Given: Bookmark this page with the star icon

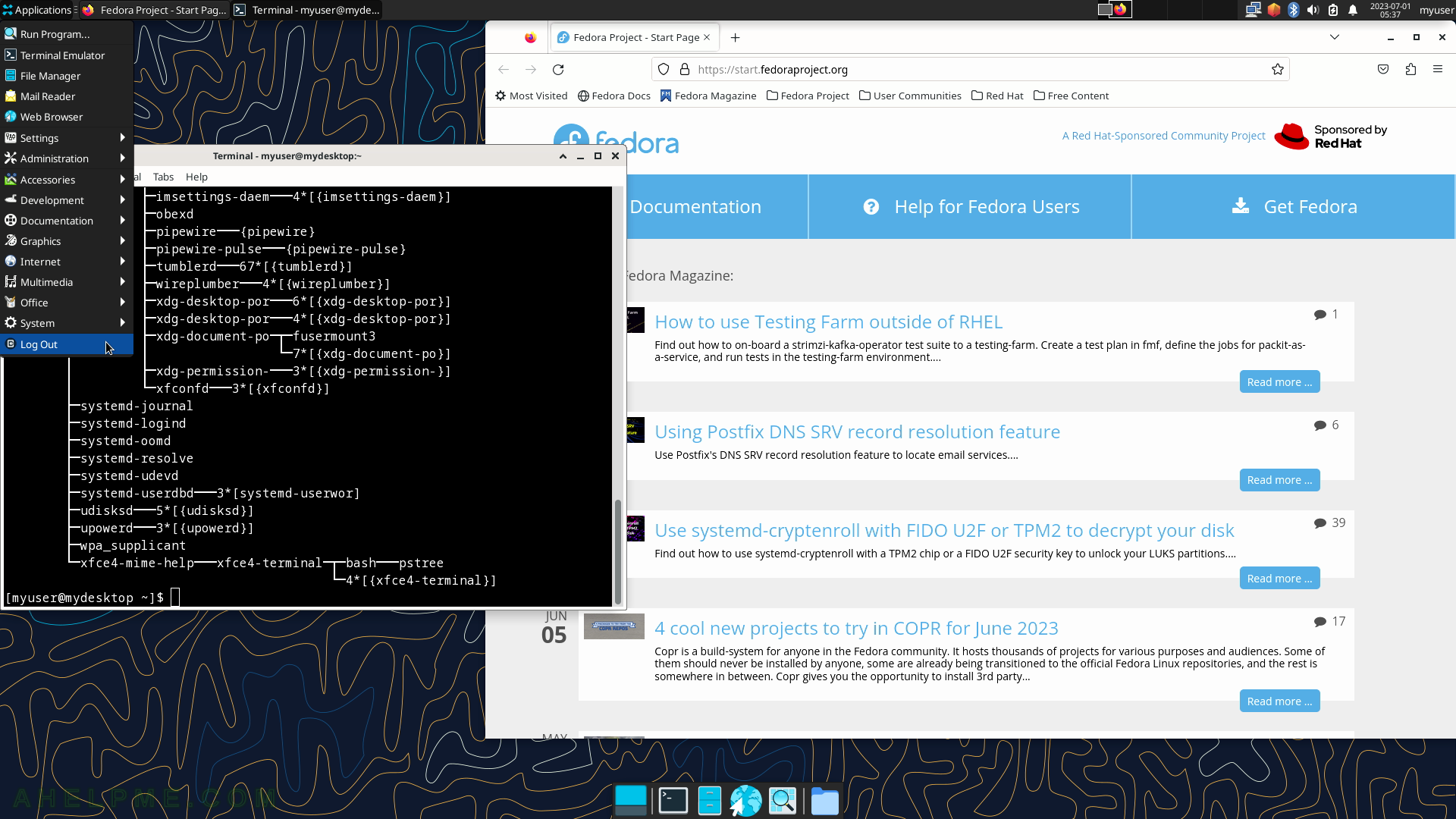Looking at the screenshot, I should pos(1278,70).
